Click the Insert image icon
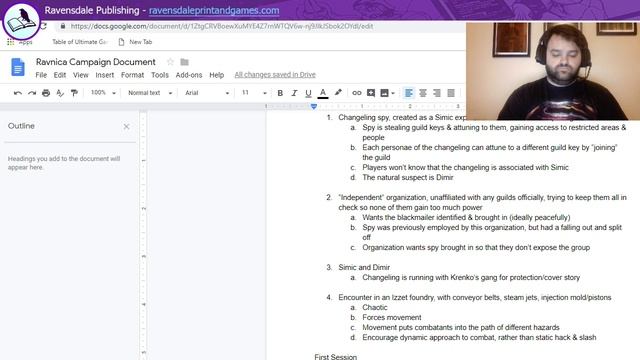Viewport: 640px width, 360px height. pyautogui.click(x=384, y=93)
